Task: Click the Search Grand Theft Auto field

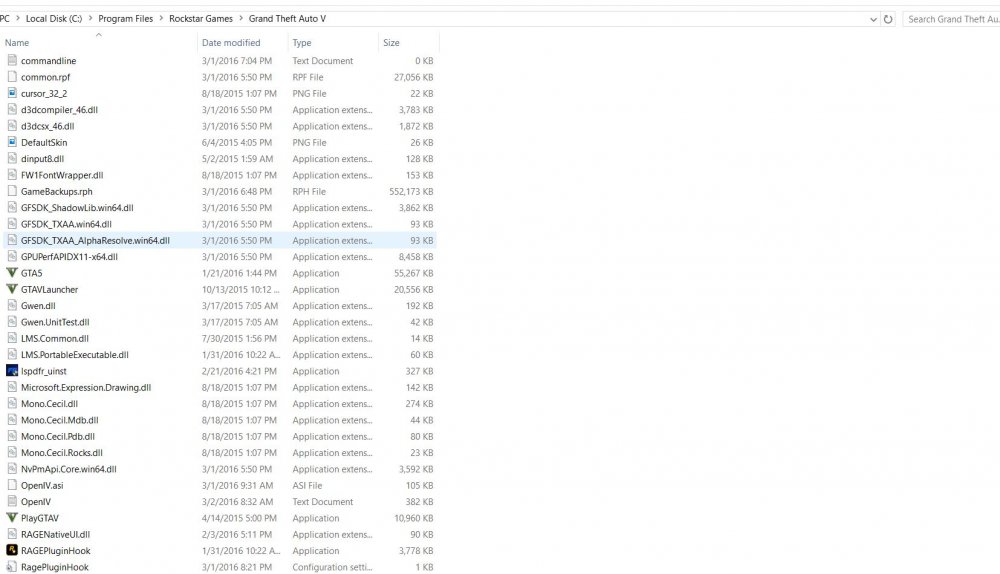Action: (x=951, y=19)
